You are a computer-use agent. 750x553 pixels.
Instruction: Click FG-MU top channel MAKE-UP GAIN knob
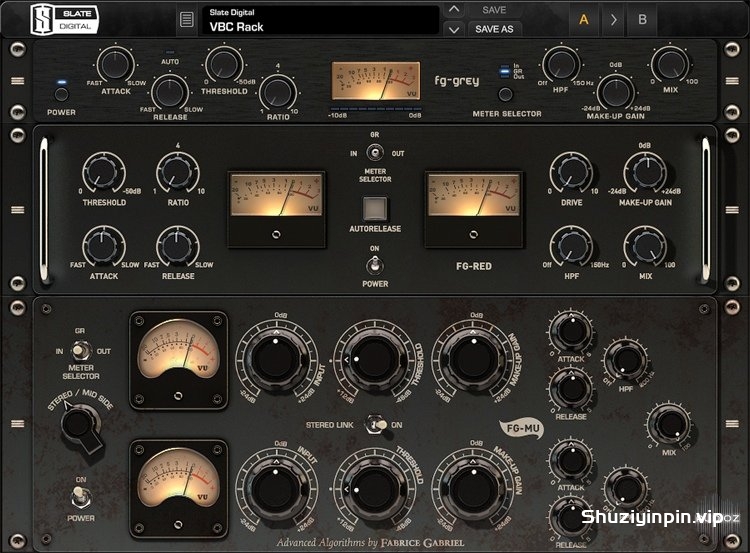click(x=474, y=359)
